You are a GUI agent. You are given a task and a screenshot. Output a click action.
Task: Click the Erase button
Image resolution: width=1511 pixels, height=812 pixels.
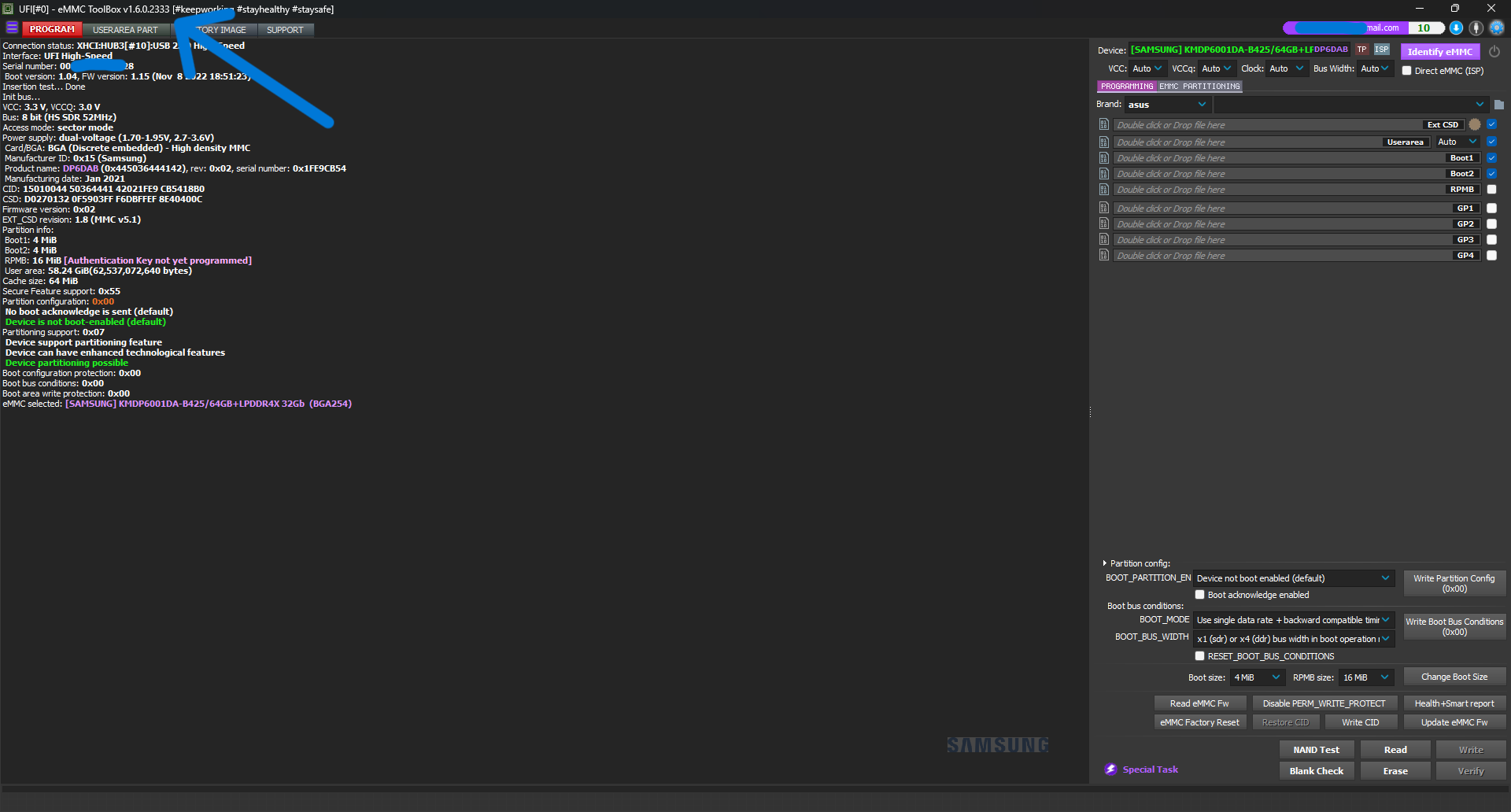tap(1395, 770)
